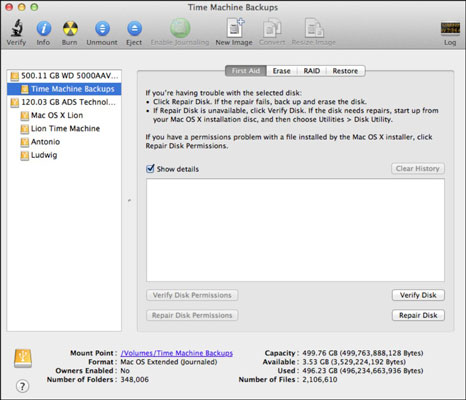Select the Time Machine Backups volume
Image resolution: width=466 pixels, height=400 pixels.
64,89
